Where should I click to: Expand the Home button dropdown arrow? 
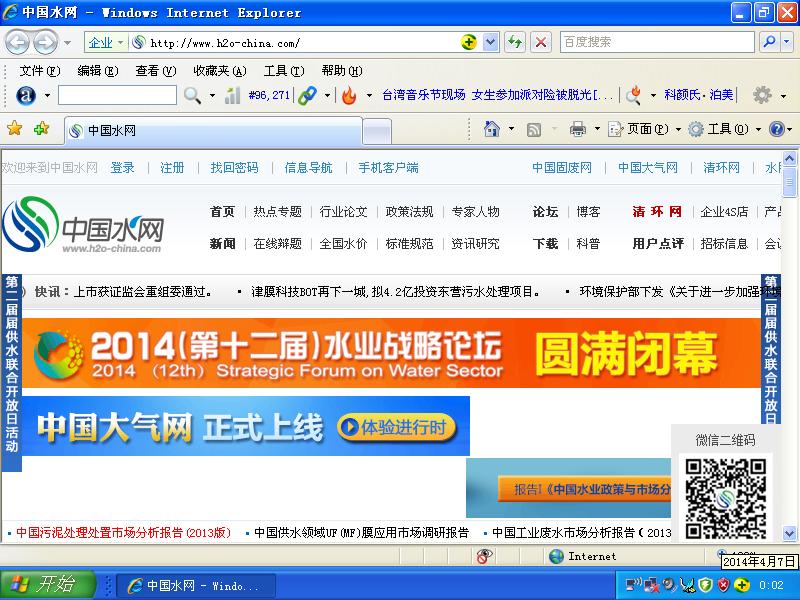[x=511, y=129]
